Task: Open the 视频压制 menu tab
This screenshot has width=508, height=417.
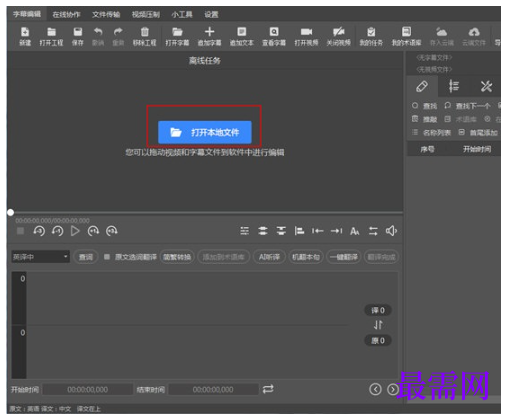Action: pos(146,14)
